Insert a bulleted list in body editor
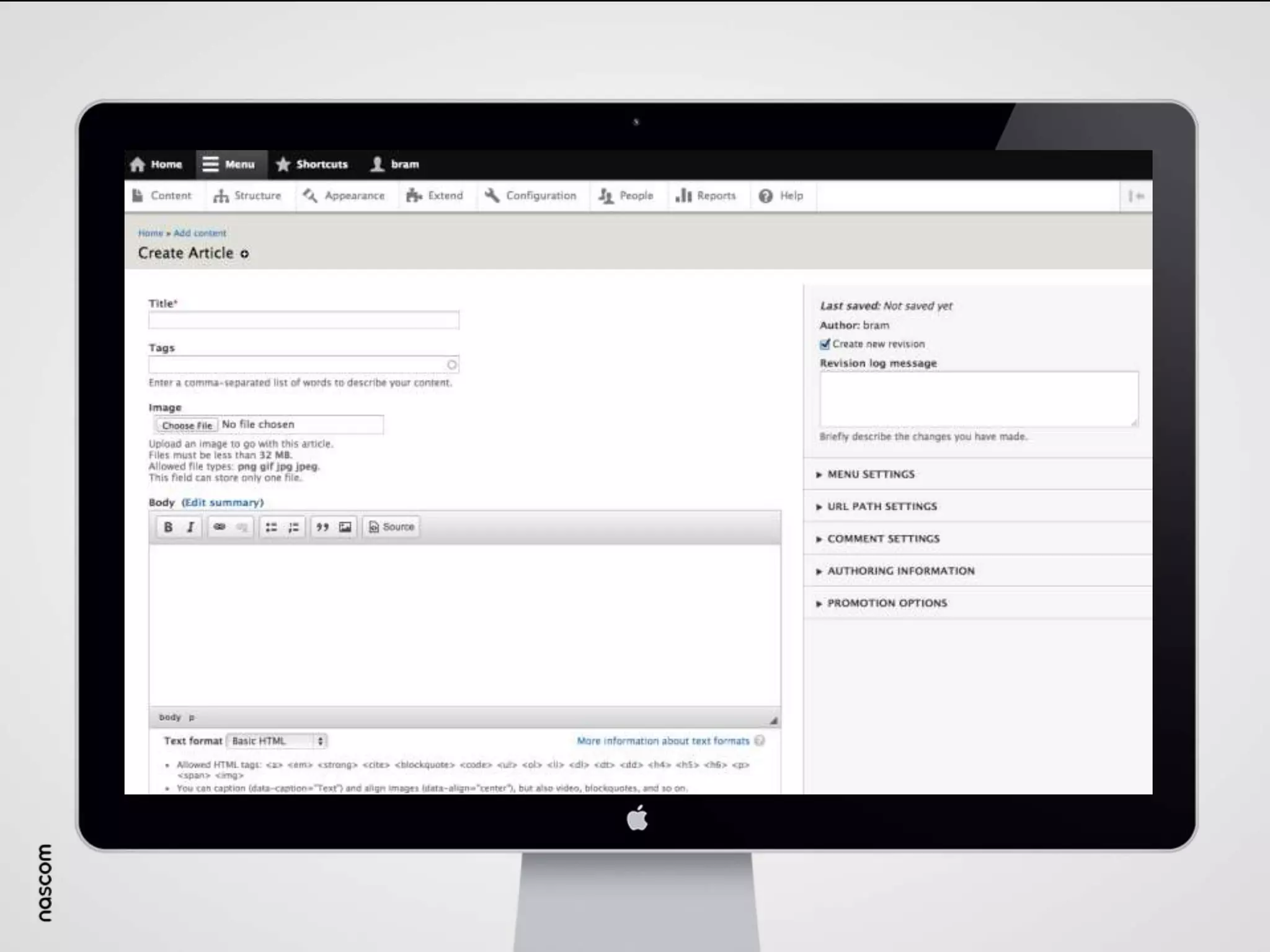Screen dimensions: 1270x952 271,527
